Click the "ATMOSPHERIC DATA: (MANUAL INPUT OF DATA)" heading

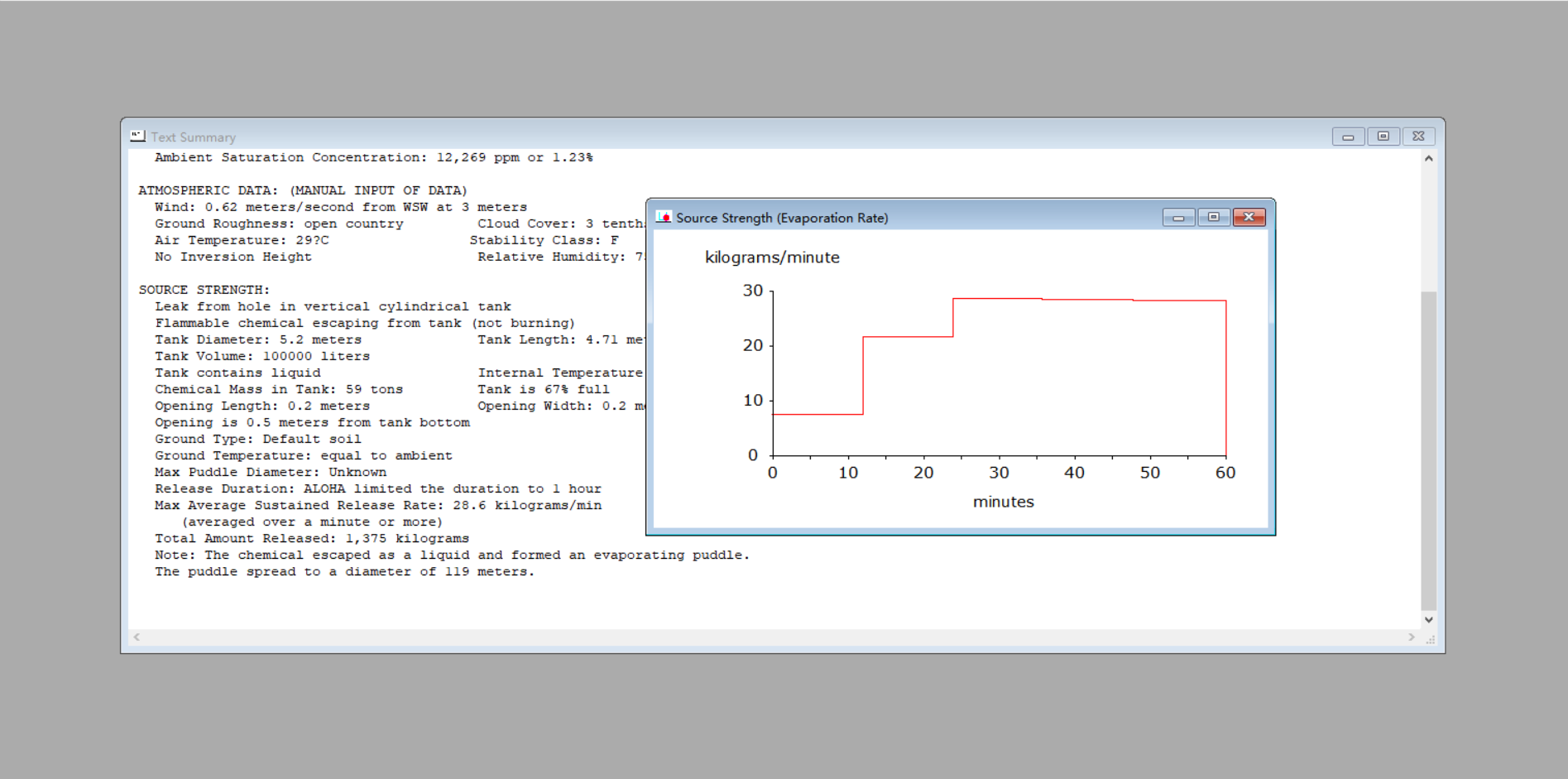pos(303,190)
